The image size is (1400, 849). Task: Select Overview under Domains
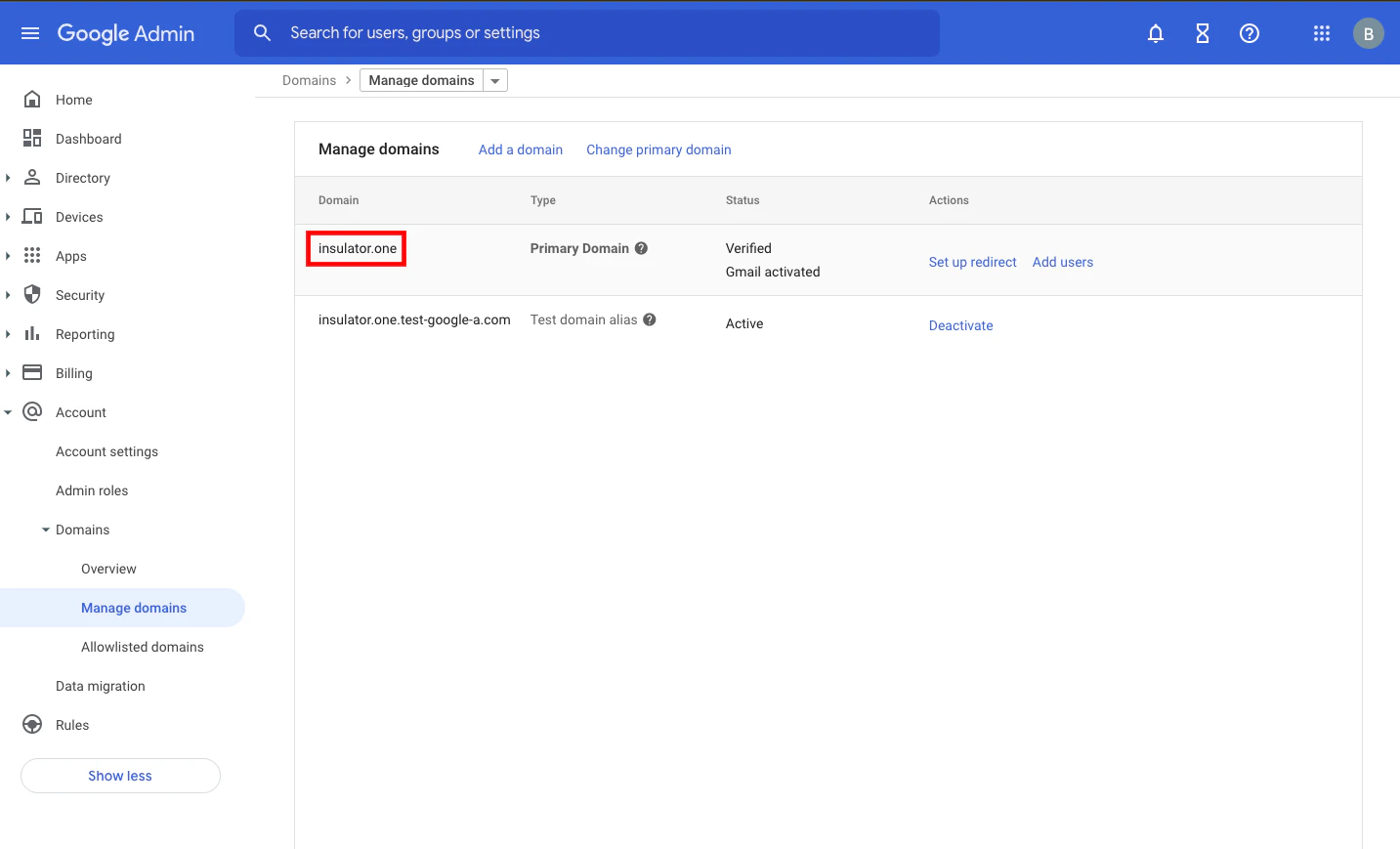[107, 568]
